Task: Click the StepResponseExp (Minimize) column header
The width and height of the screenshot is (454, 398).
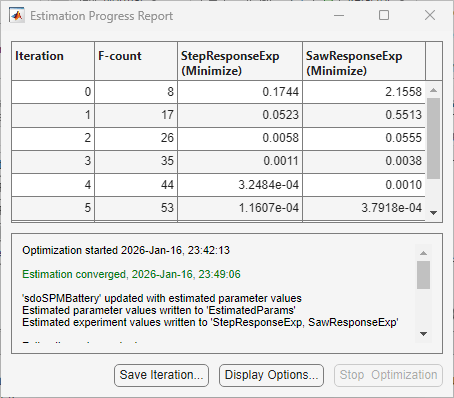Action: point(240,61)
